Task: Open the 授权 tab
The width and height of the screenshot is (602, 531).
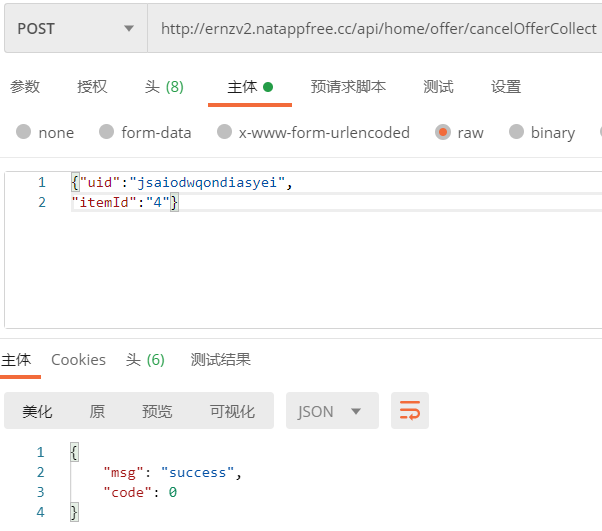Action: click(x=92, y=87)
